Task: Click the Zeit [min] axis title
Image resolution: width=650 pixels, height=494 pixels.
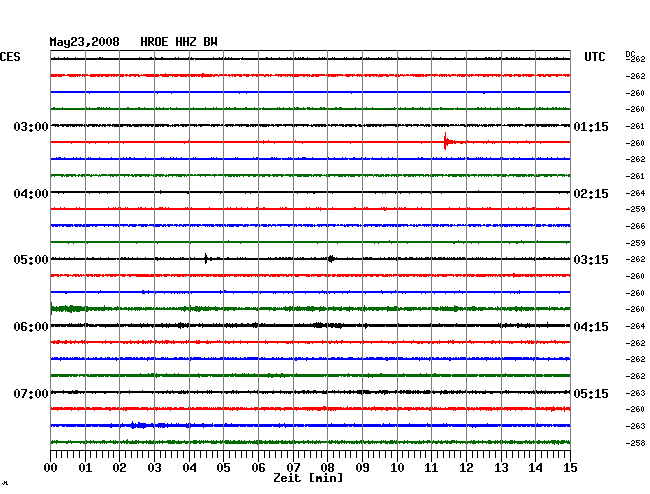Action: pos(308,478)
